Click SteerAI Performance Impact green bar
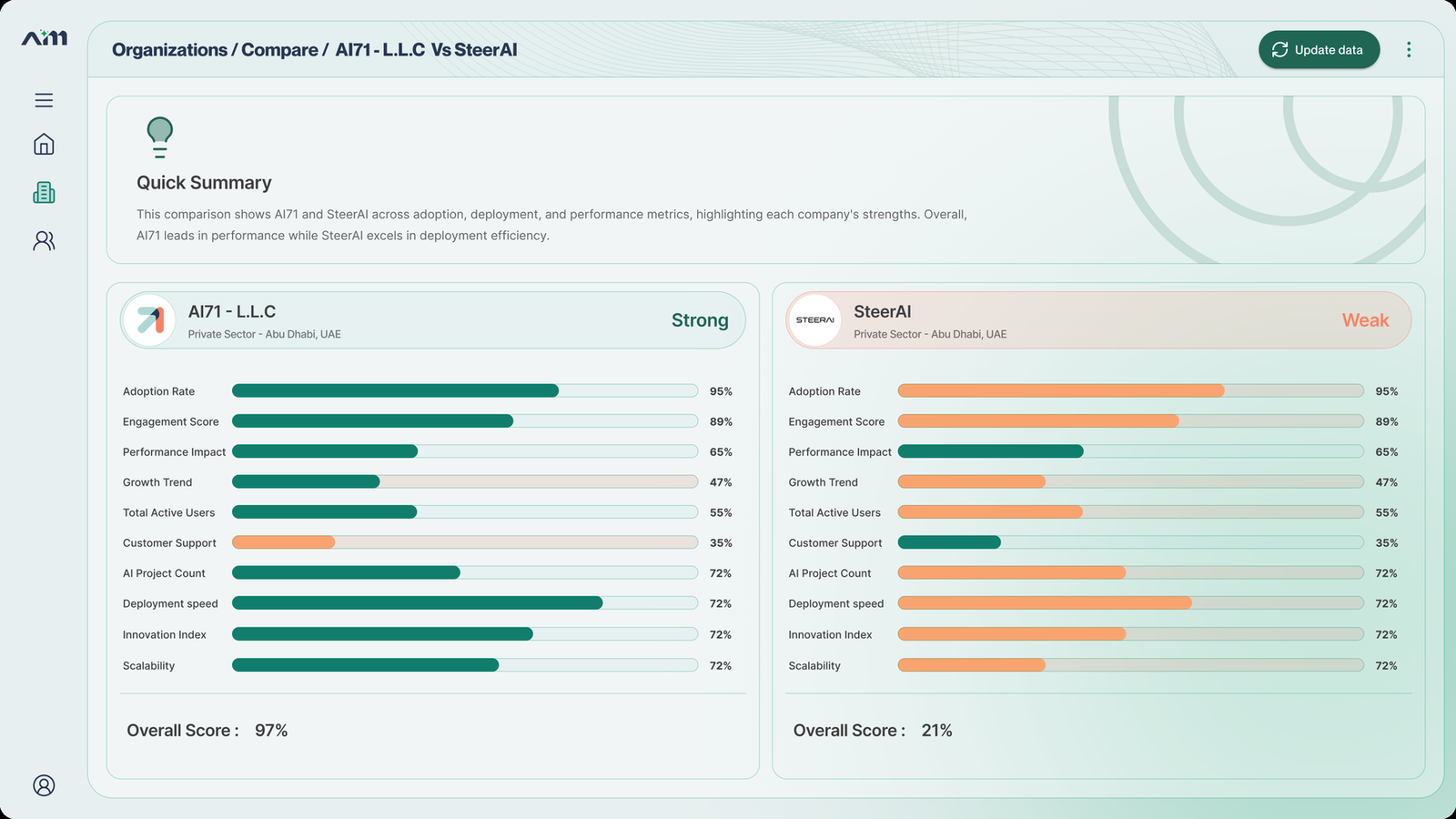The height and width of the screenshot is (819, 1456). tap(990, 451)
